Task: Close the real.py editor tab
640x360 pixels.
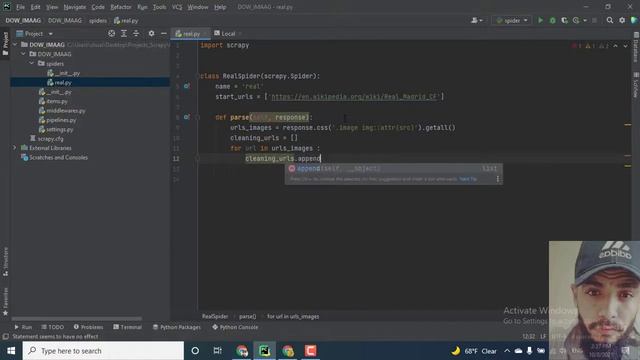Action: (x=205, y=33)
